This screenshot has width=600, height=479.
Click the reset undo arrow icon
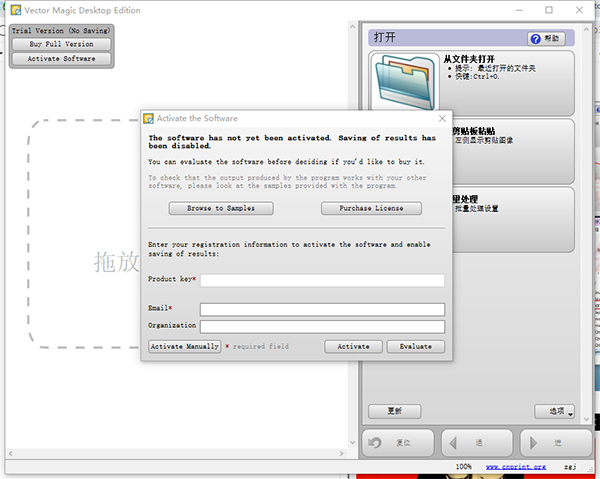375,443
